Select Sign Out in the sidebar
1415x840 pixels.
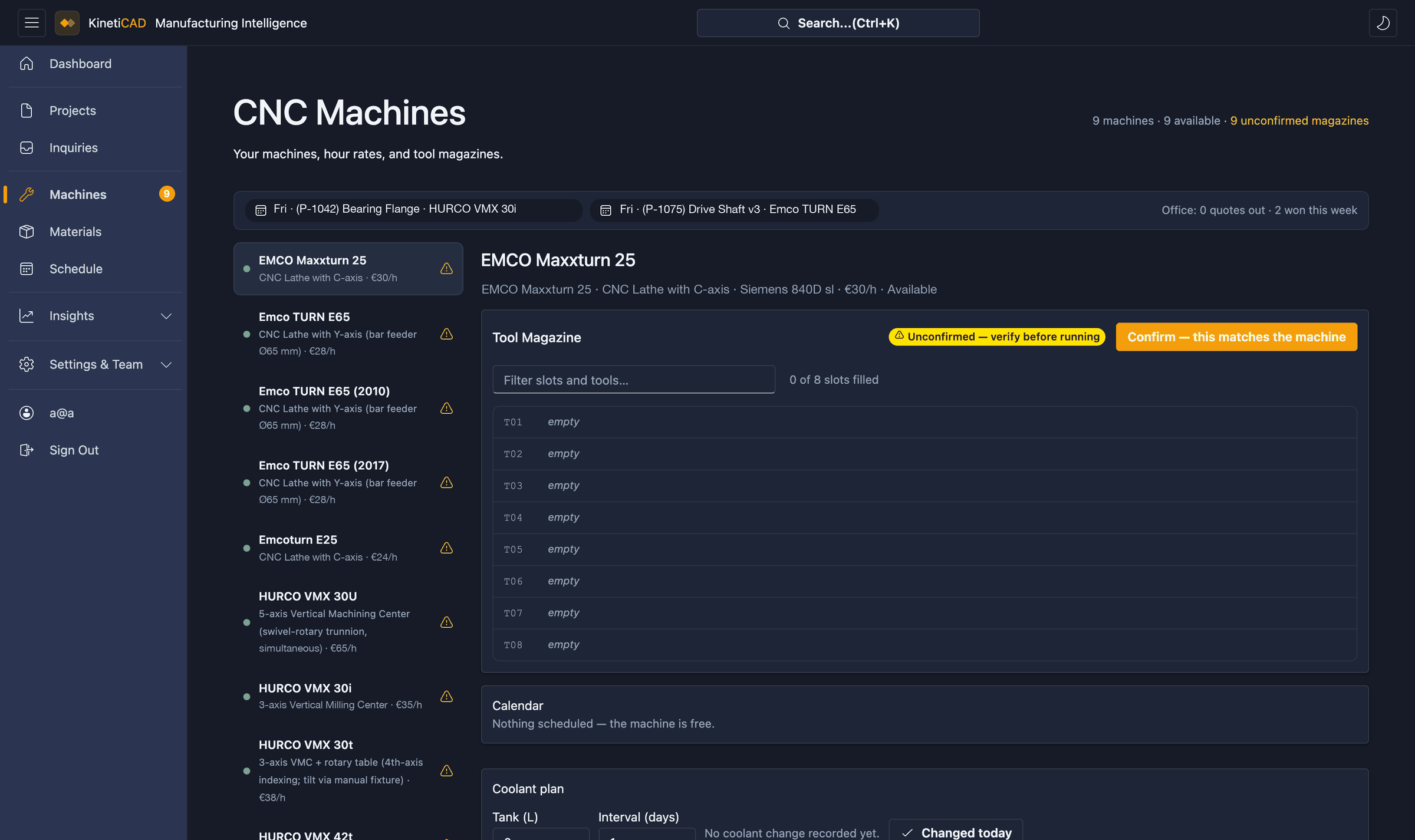96,450
